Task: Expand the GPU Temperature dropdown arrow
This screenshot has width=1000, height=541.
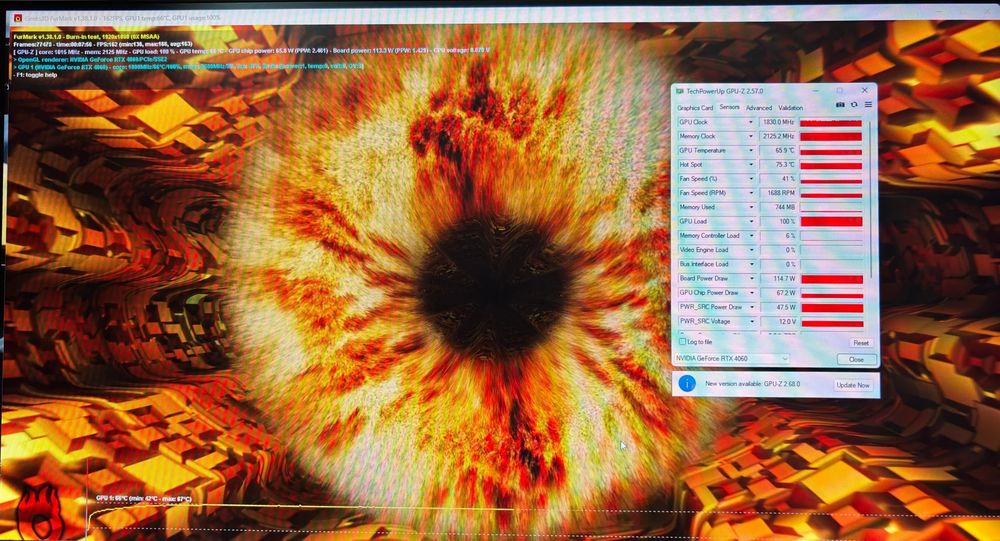Action: tap(751, 151)
